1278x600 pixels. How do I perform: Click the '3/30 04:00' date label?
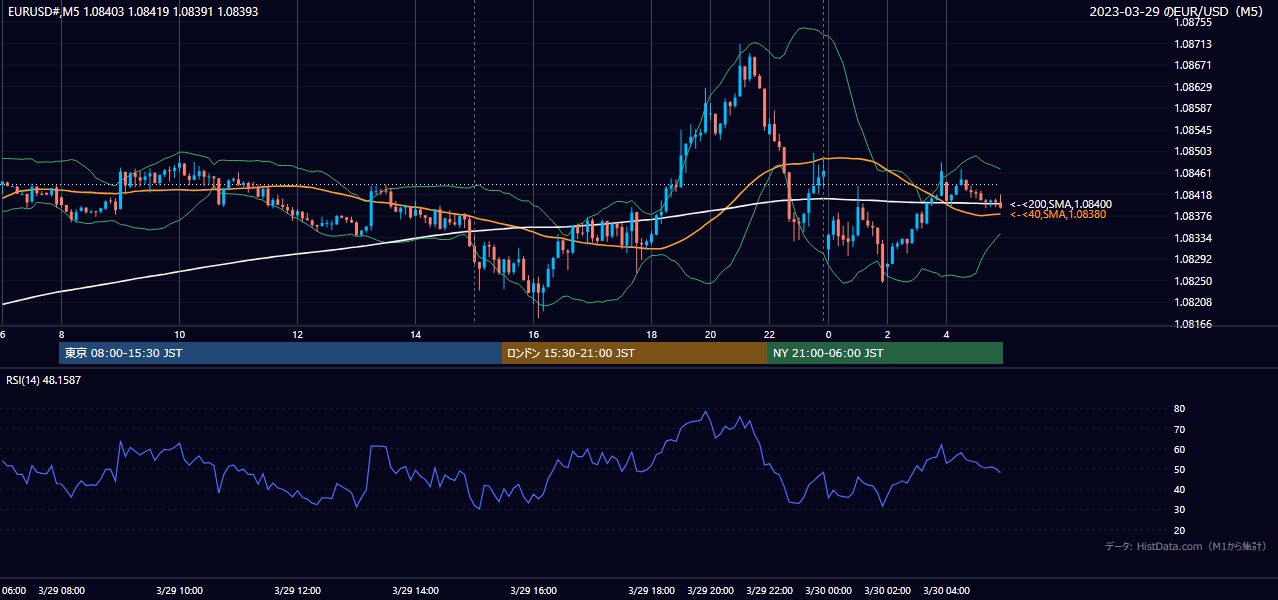946,591
